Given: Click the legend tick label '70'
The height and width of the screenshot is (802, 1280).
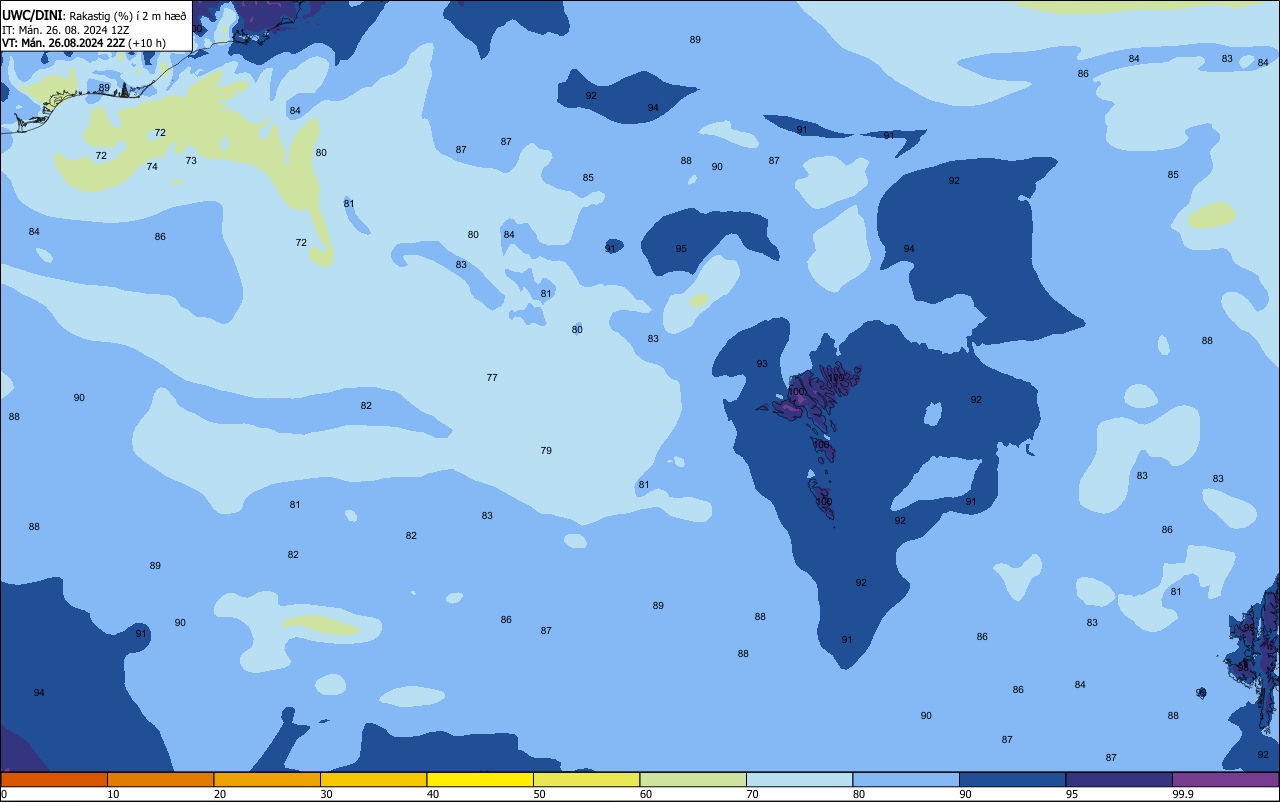Looking at the screenshot, I should point(753,794).
